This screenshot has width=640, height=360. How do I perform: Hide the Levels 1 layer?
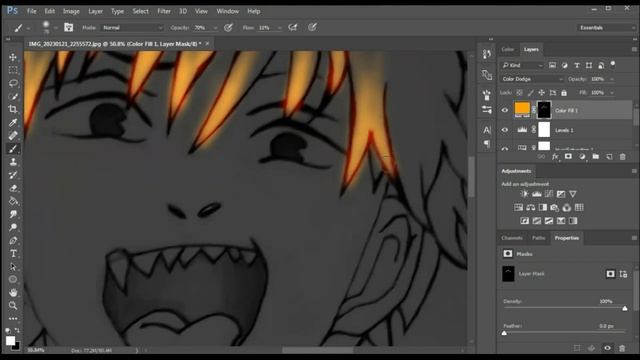point(505,130)
